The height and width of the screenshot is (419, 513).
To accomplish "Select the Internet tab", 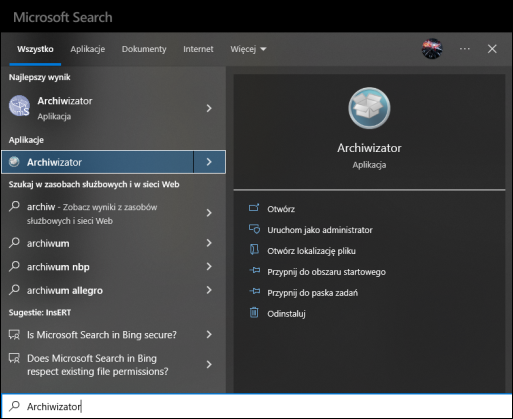I will (x=198, y=49).
